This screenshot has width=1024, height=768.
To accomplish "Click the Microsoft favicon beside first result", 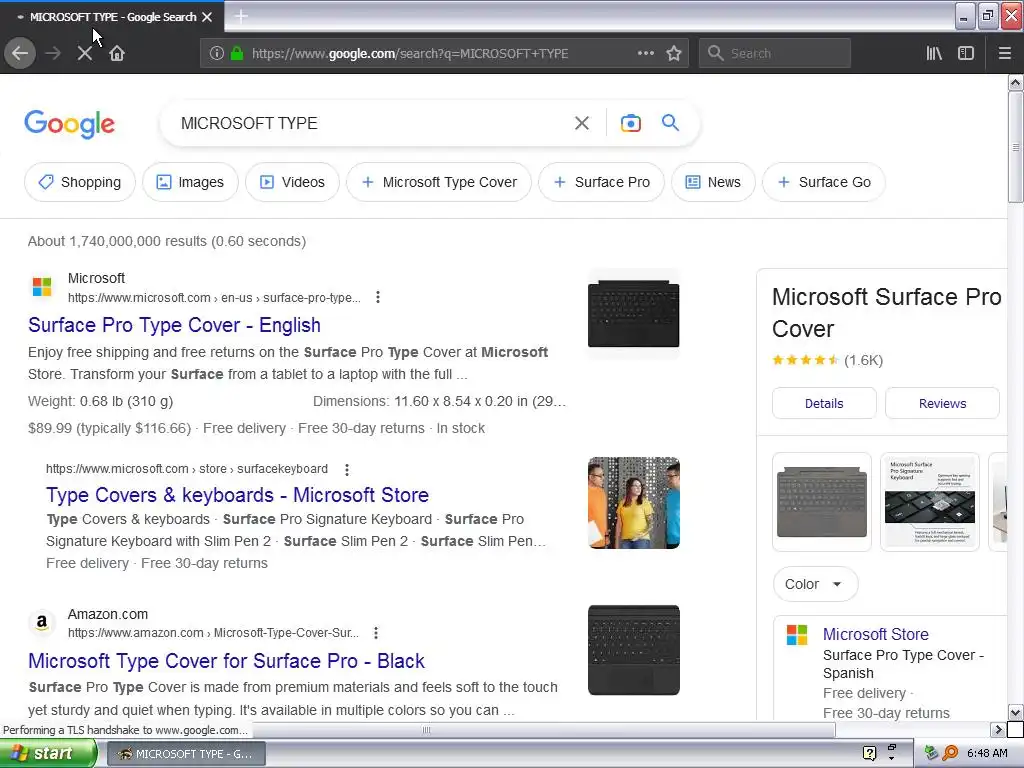I will coord(42,287).
